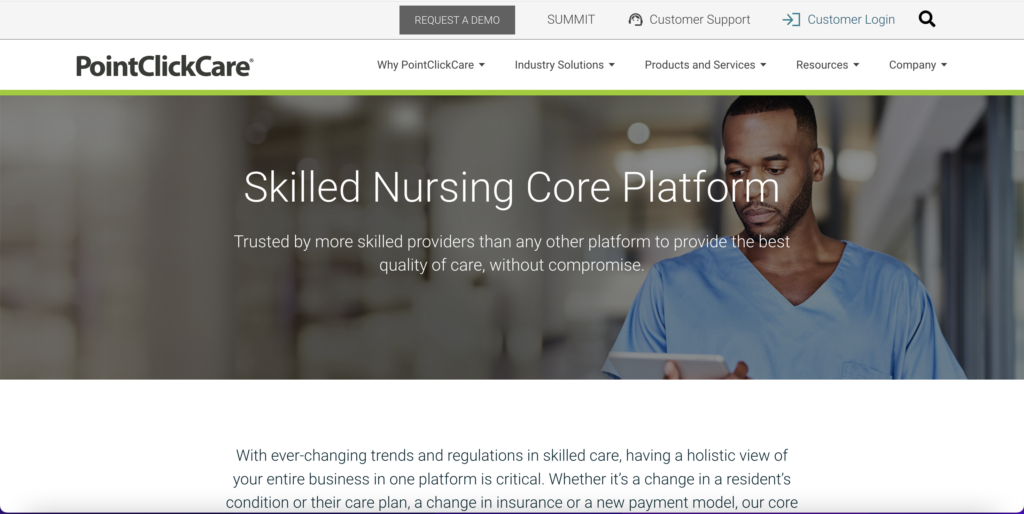Go to Customer Login text link
Image resolution: width=1024 pixels, height=514 pixels.
click(851, 20)
